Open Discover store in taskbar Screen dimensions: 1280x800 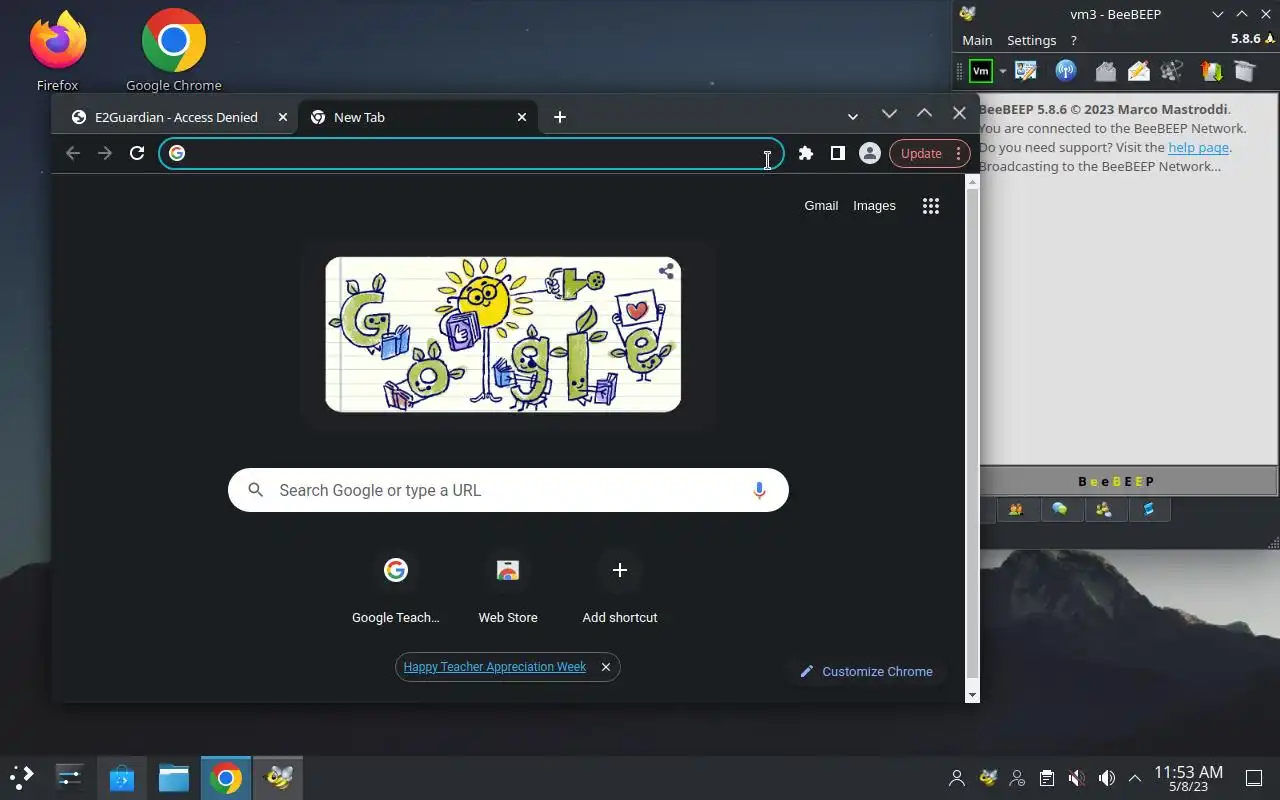click(x=122, y=777)
